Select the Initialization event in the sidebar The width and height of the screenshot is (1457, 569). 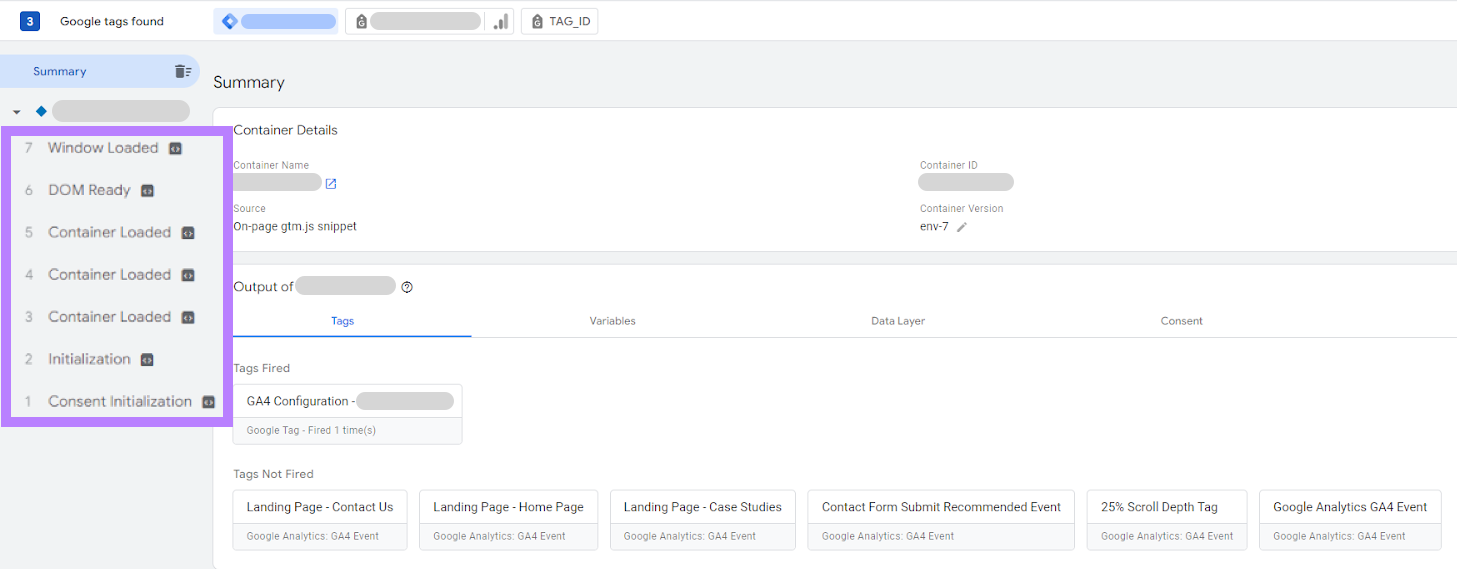(x=89, y=359)
